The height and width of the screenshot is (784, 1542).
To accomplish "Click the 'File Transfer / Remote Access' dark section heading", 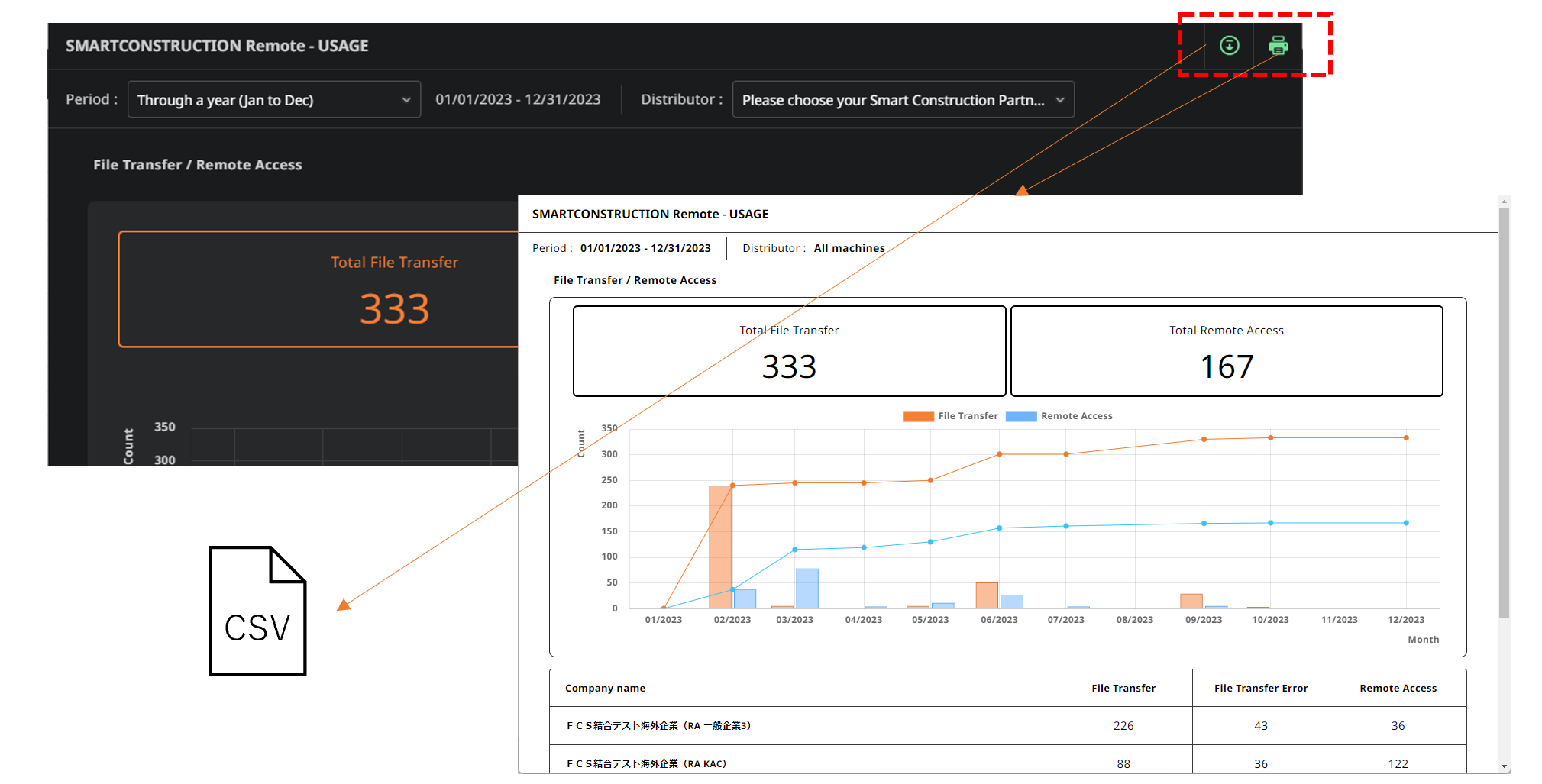I will [x=198, y=165].
